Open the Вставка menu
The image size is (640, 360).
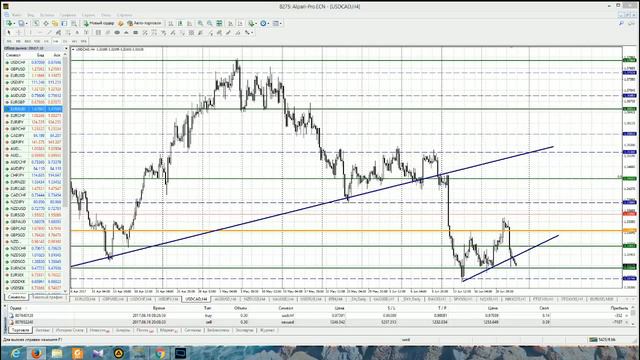(47, 15)
